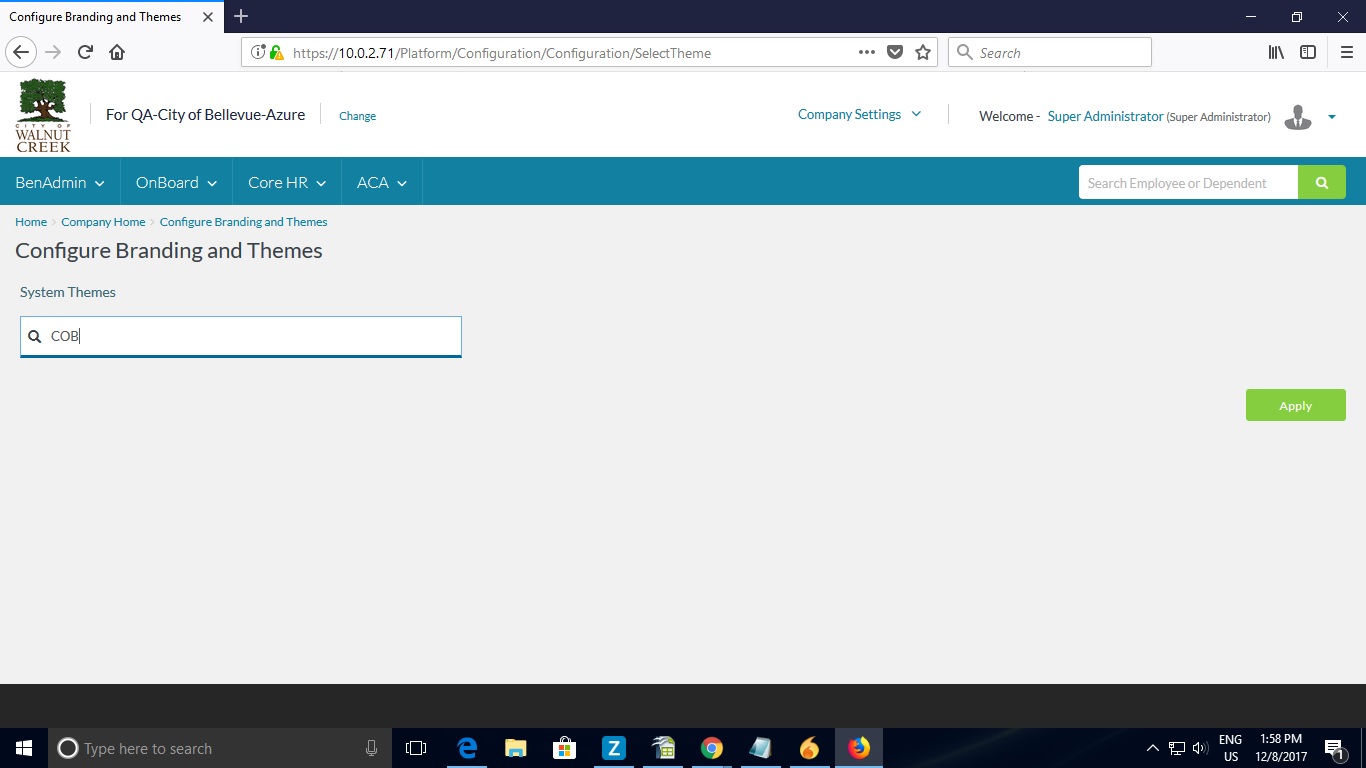1366x768 pixels.
Task: Expand the BenAdmin menu
Action: pos(60,183)
